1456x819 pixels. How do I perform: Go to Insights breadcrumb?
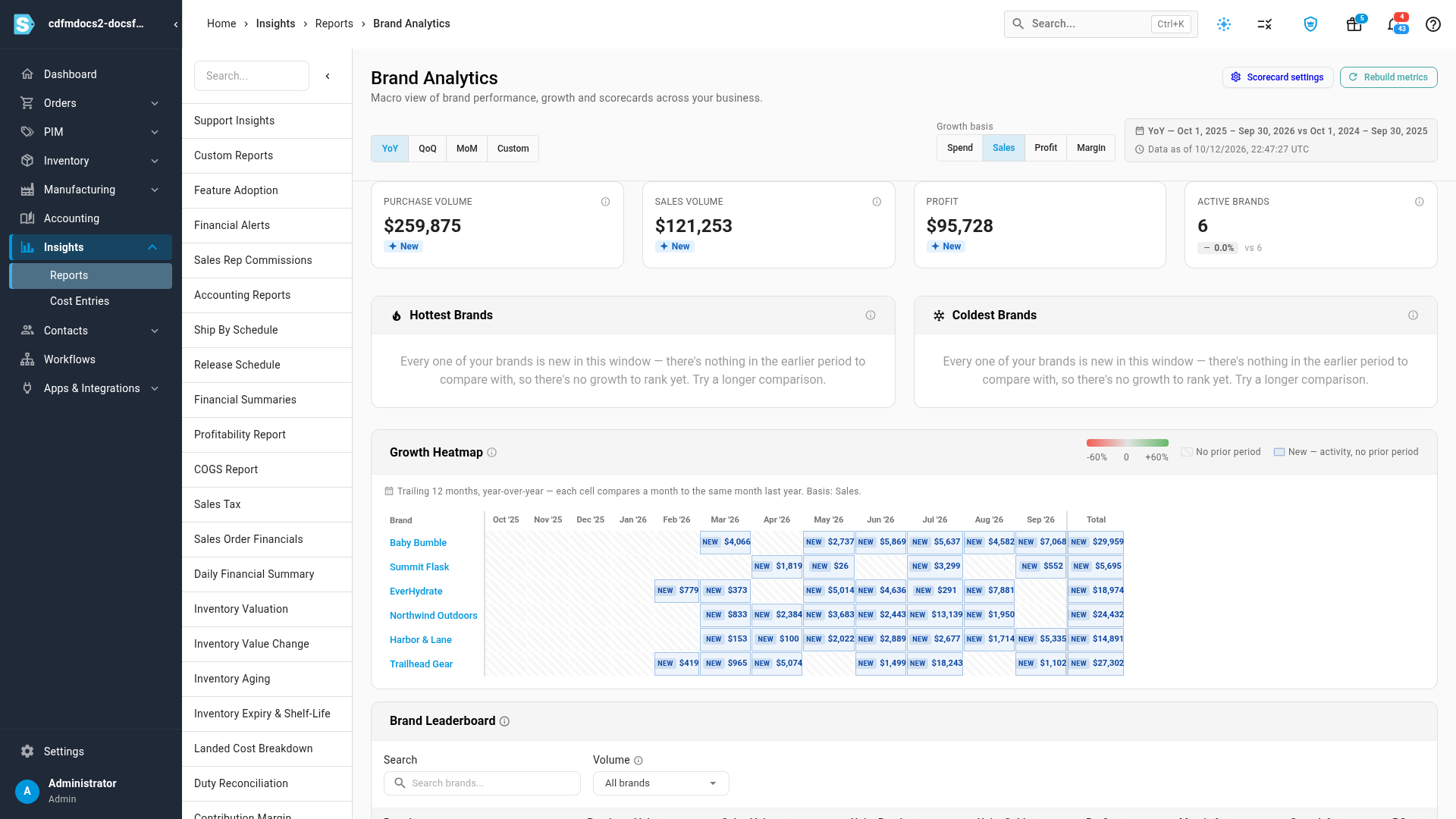coord(275,24)
